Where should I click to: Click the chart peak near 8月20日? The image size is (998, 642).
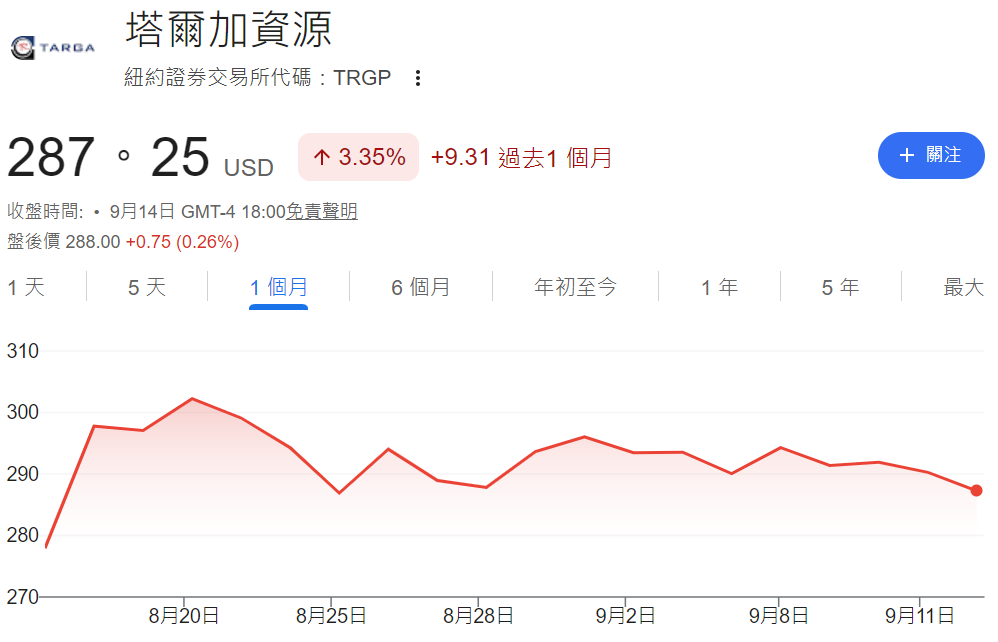[192, 399]
